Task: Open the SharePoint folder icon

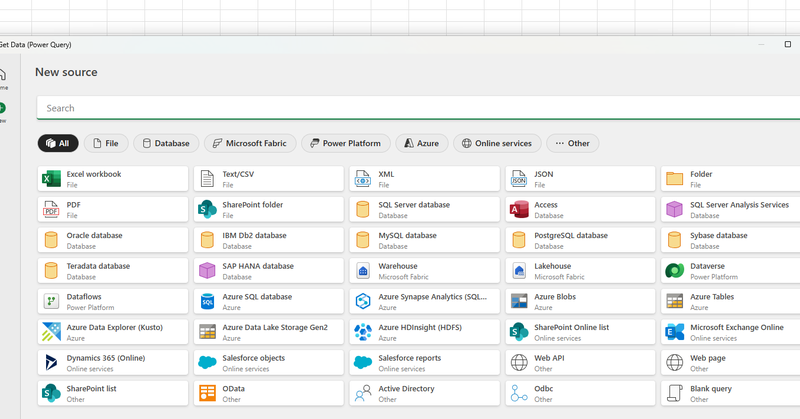Action: click(207, 210)
